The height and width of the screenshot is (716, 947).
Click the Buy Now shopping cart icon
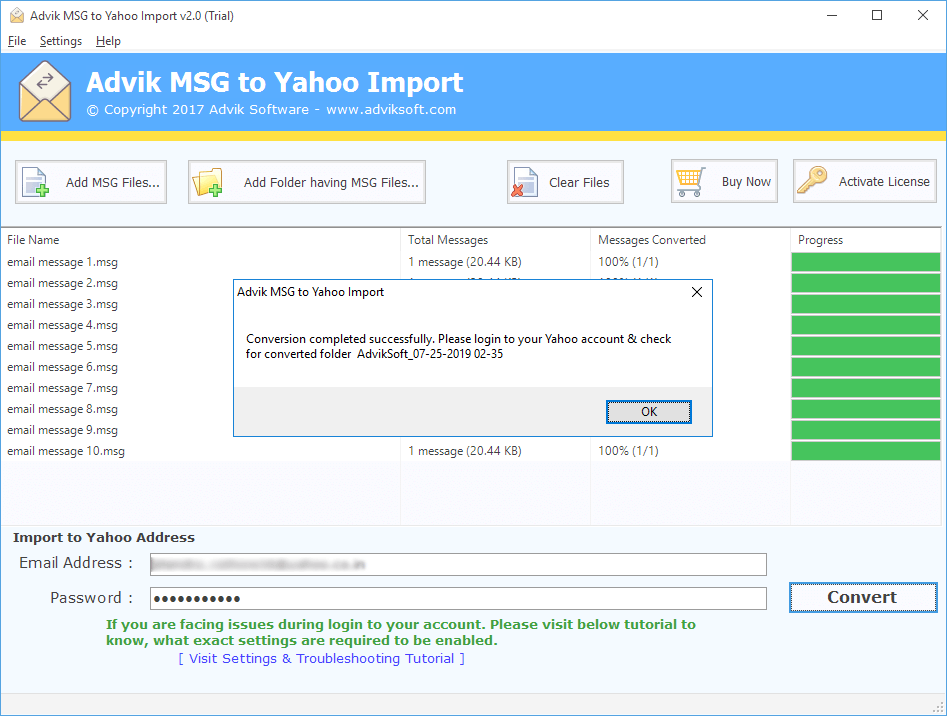point(690,182)
